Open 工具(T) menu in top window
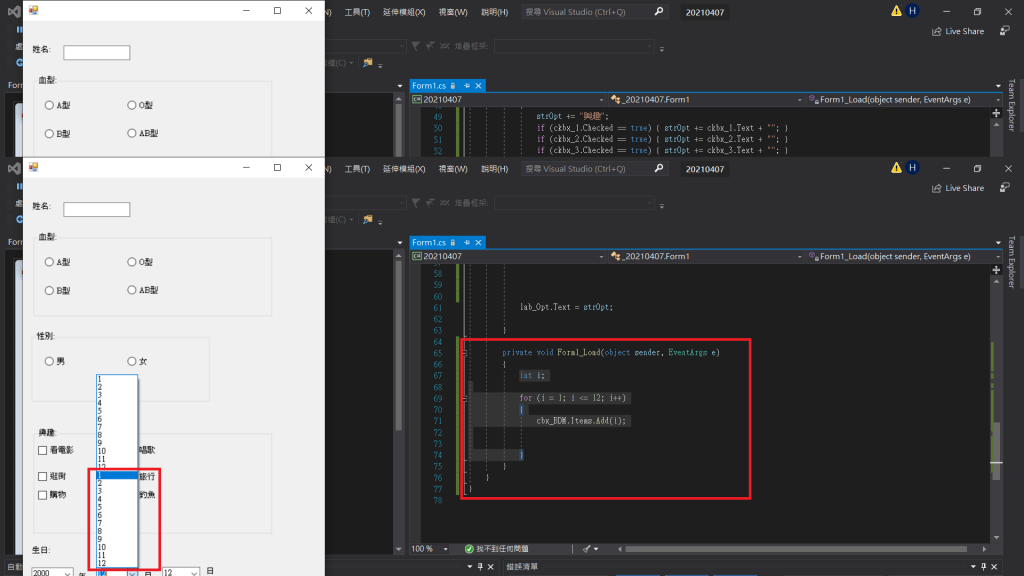Screen dimensions: 1024x576 357,12
